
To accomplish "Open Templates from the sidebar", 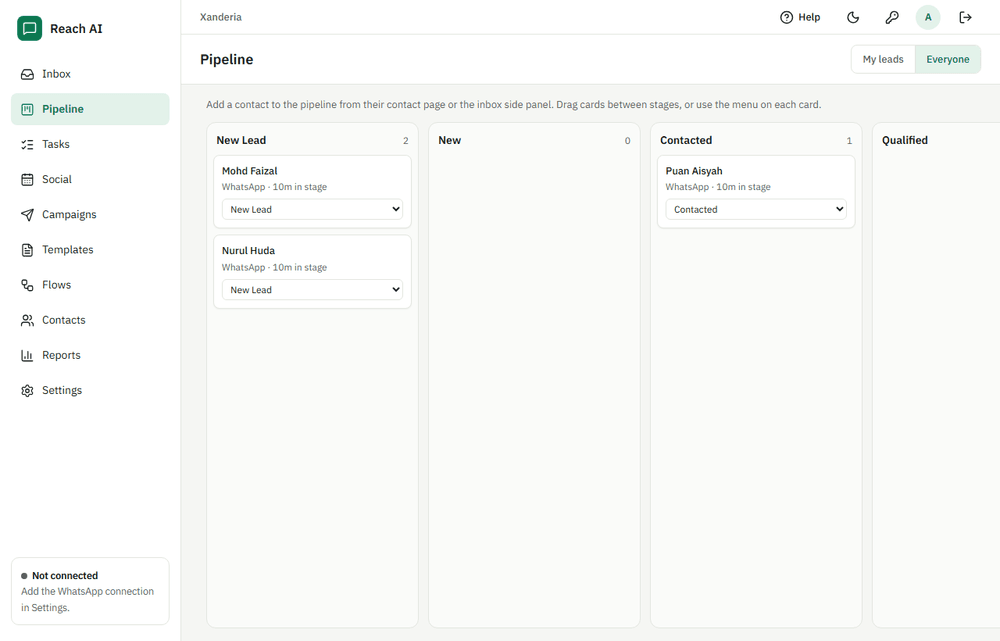I will coord(90,249).
